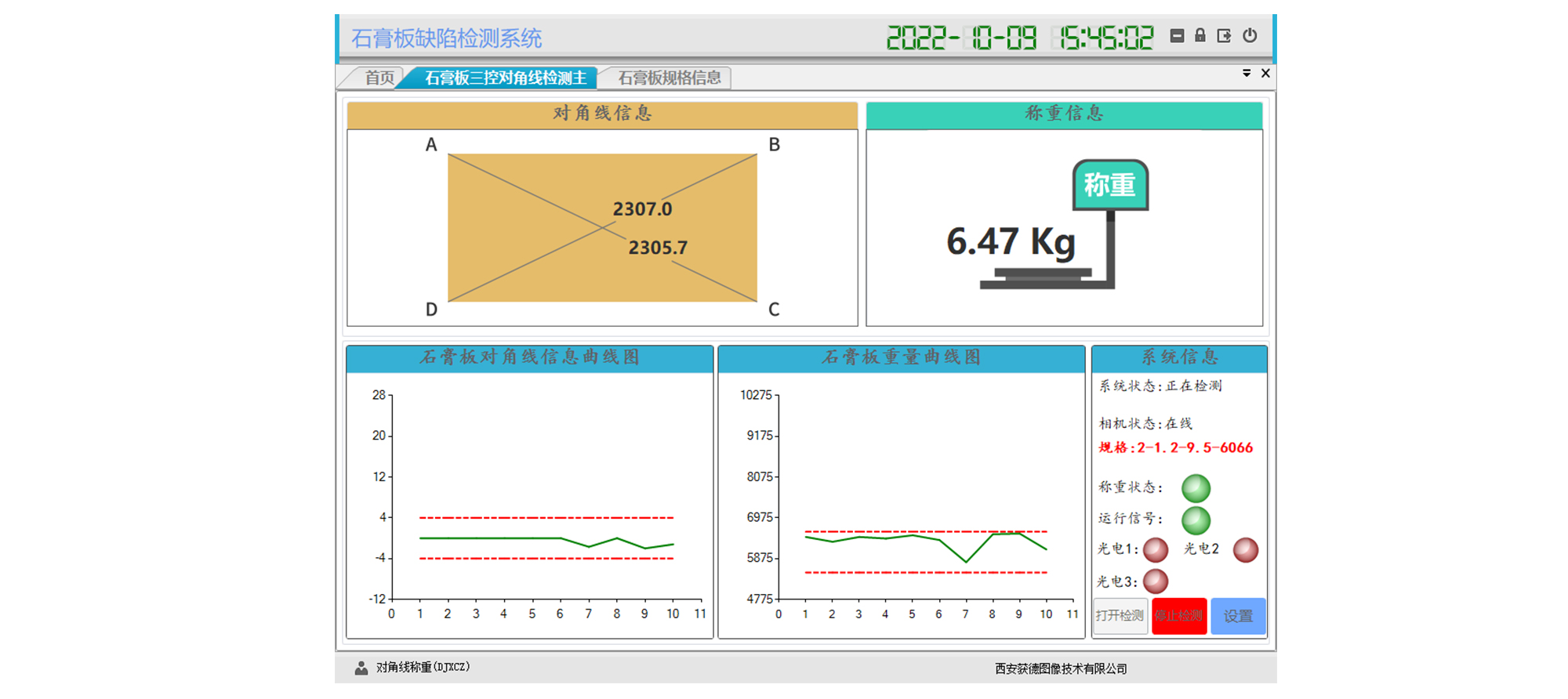Click the red 光电3 indicator light
Screen dimensions: 1568x699
point(1156,581)
